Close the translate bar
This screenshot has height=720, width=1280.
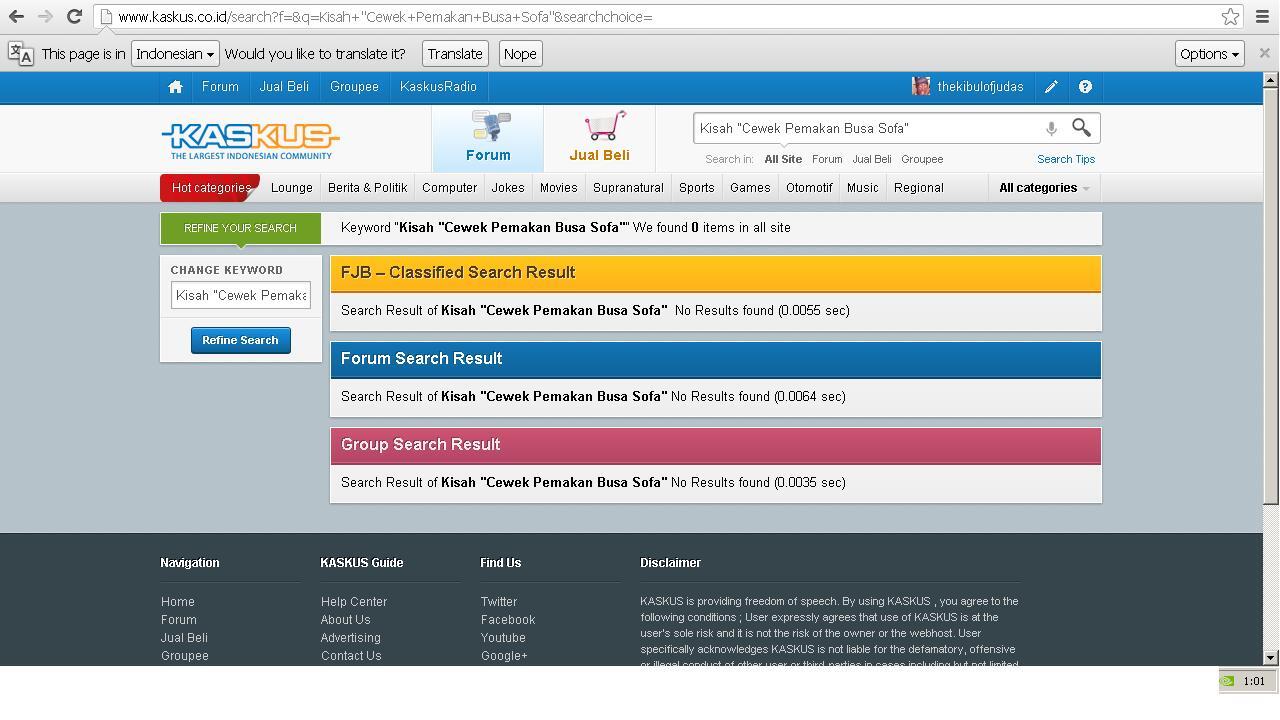pyautogui.click(x=1264, y=53)
